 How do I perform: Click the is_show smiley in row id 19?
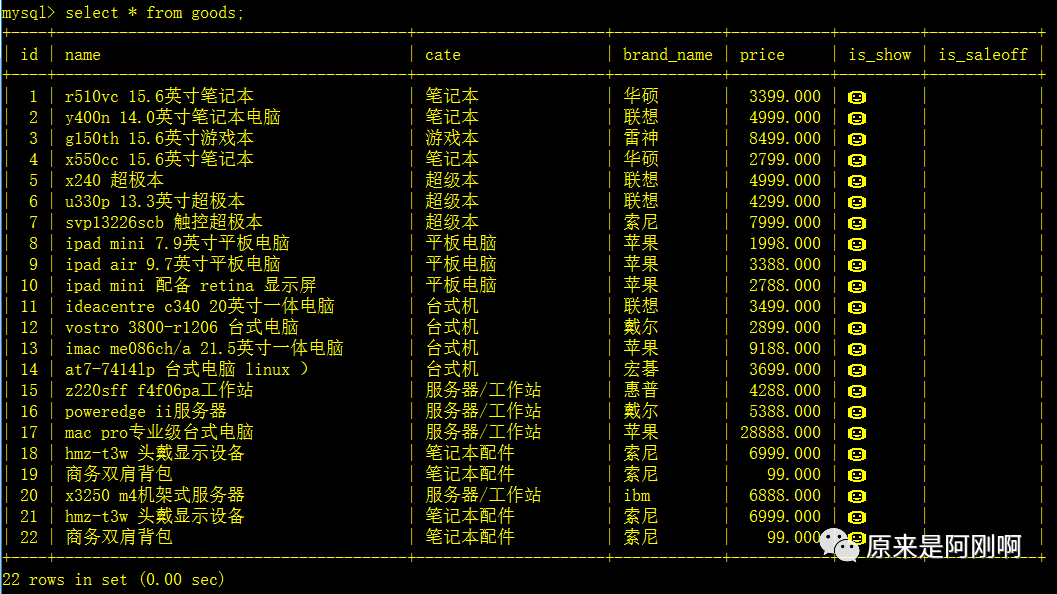click(x=857, y=475)
